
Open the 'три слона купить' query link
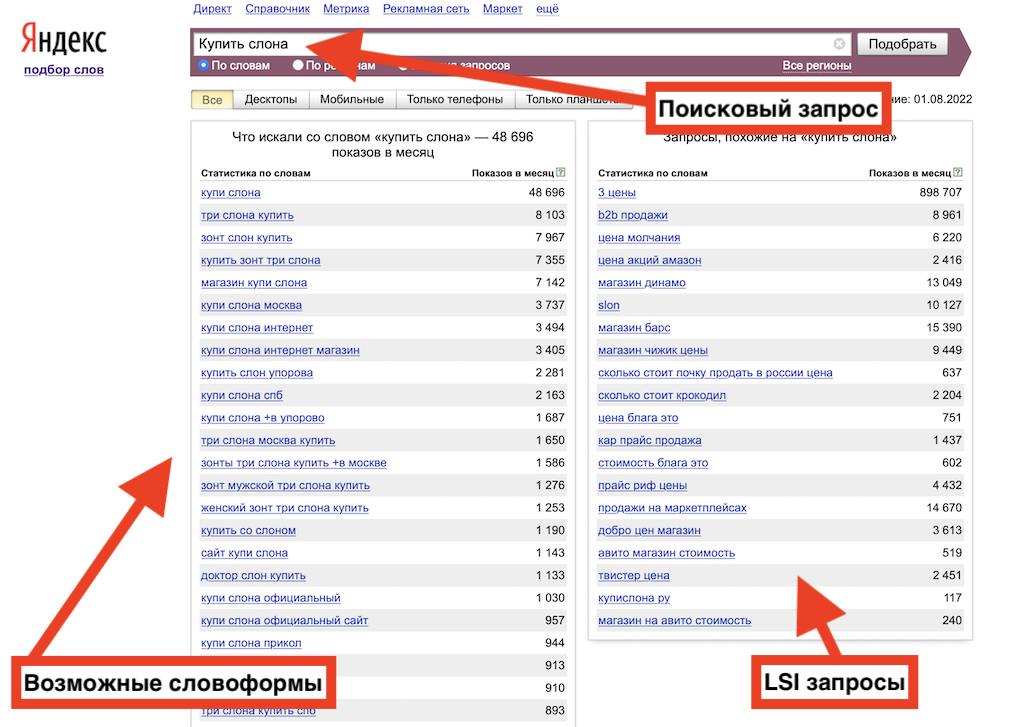click(248, 215)
